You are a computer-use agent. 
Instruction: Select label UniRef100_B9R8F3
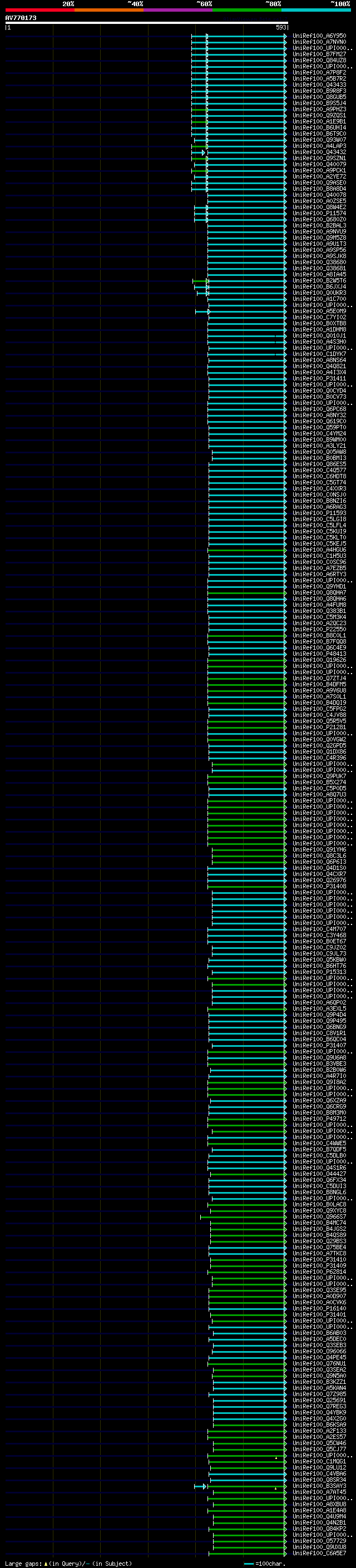click(x=319, y=91)
